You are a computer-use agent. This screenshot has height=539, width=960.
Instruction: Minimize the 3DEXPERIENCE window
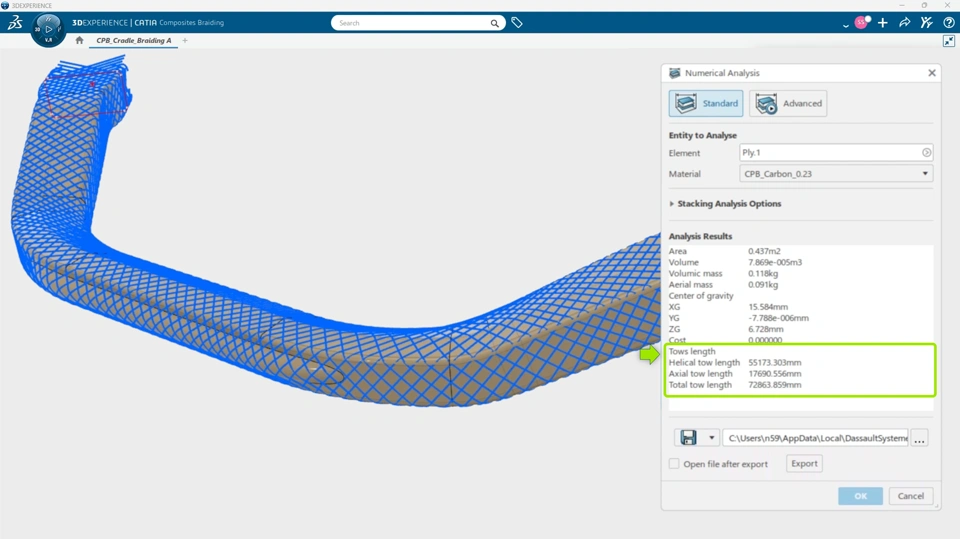[902, 5]
